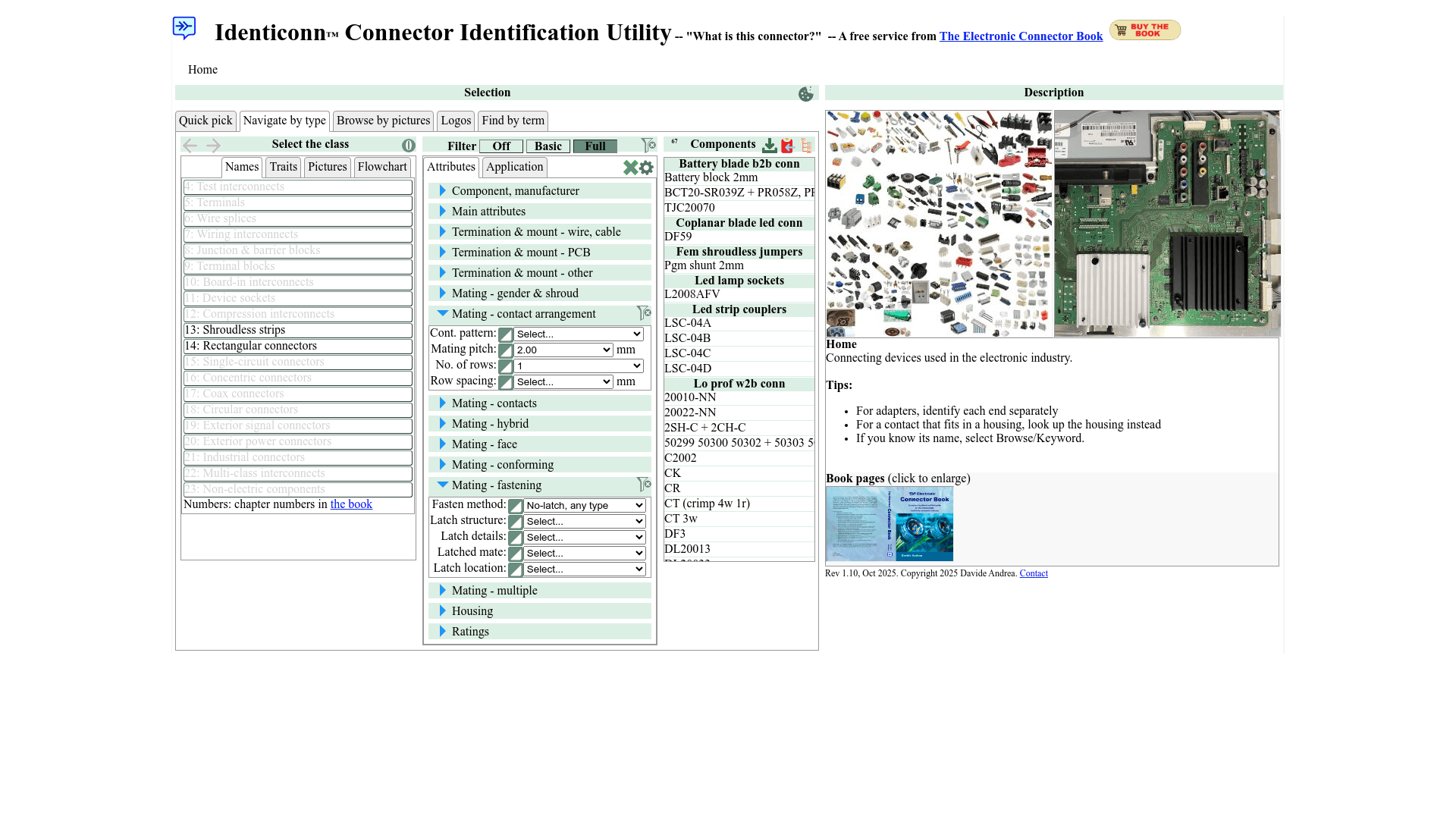Open the No. of rows dropdown
The image size is (1456, 819).
(578, 366)
